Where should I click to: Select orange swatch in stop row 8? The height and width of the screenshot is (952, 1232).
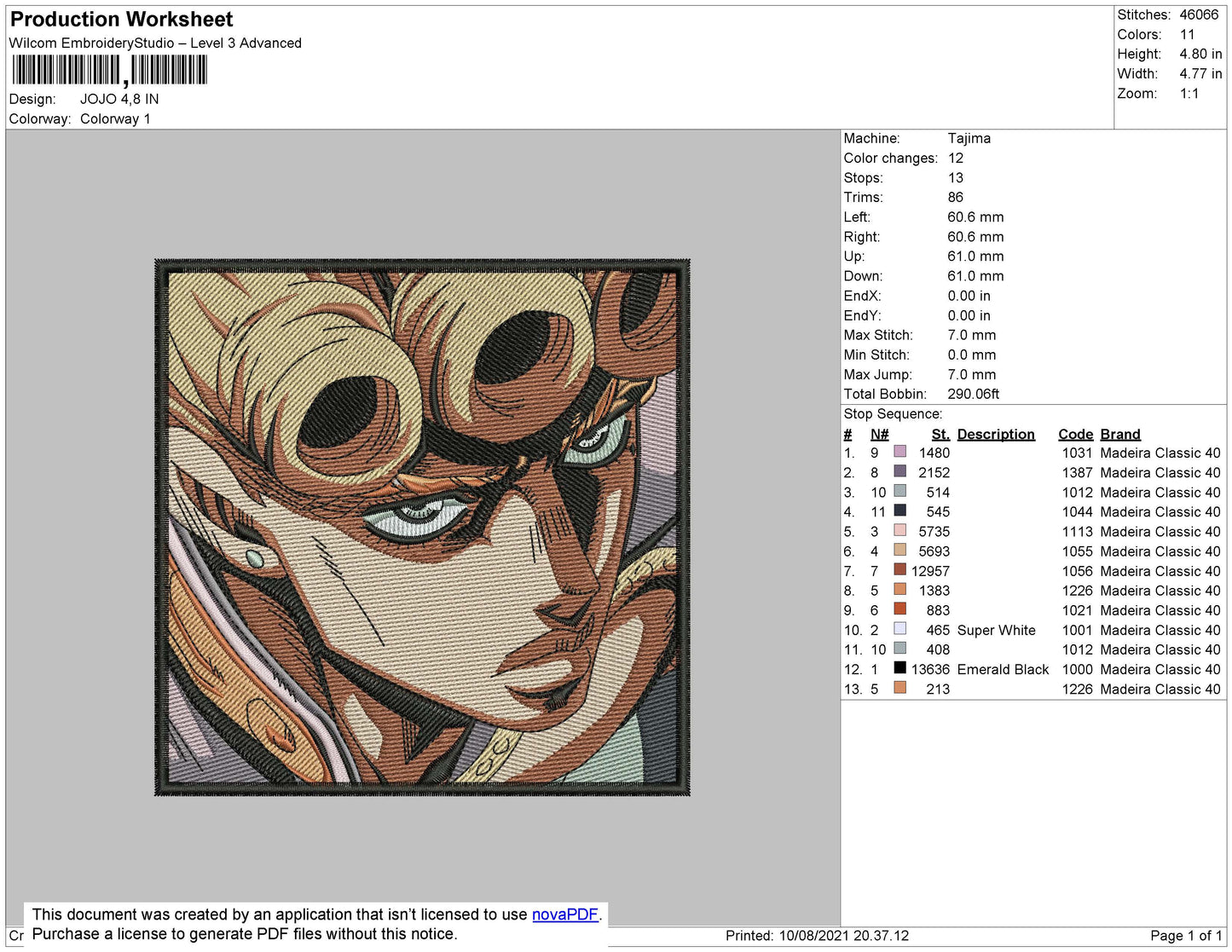(899, 589)
